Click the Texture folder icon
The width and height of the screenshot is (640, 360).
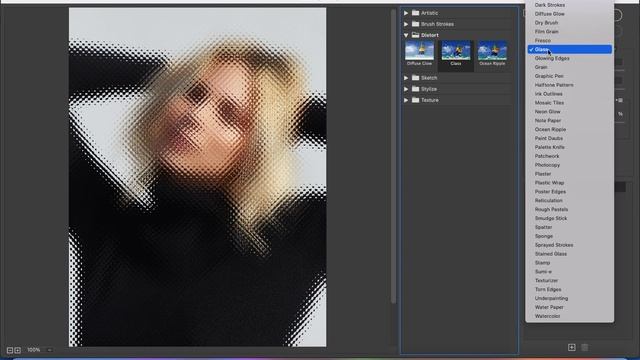pos(416,100)
